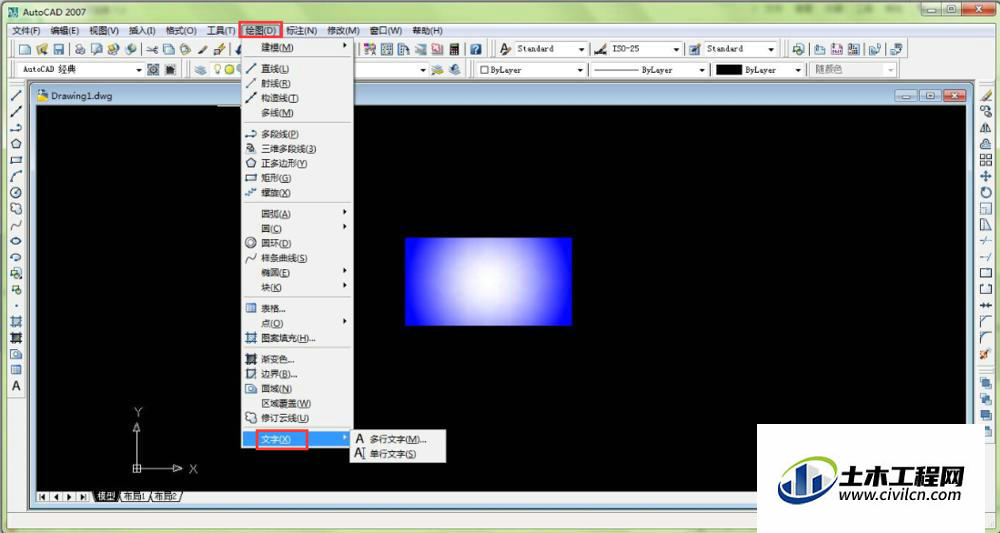Open the Layer Properties Manager icon
1000x533 pixels.
point(201,69)
